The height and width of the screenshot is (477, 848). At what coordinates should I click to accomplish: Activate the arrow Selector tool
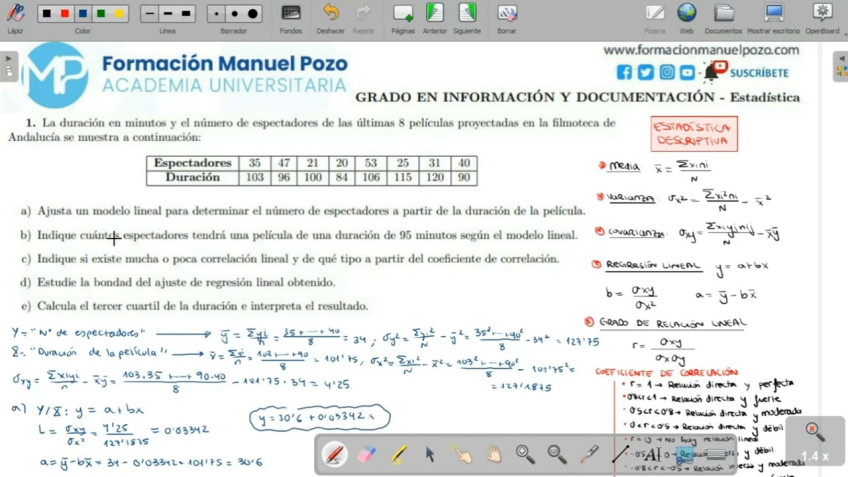coord(430,454)
